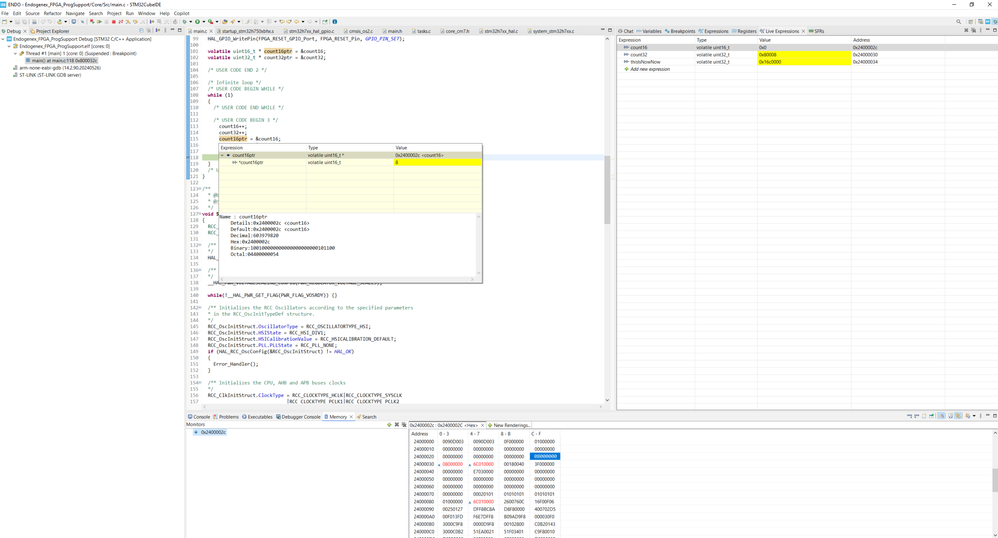Click the red Terminate debug icon
998x538 pixels.
(113, 21)
